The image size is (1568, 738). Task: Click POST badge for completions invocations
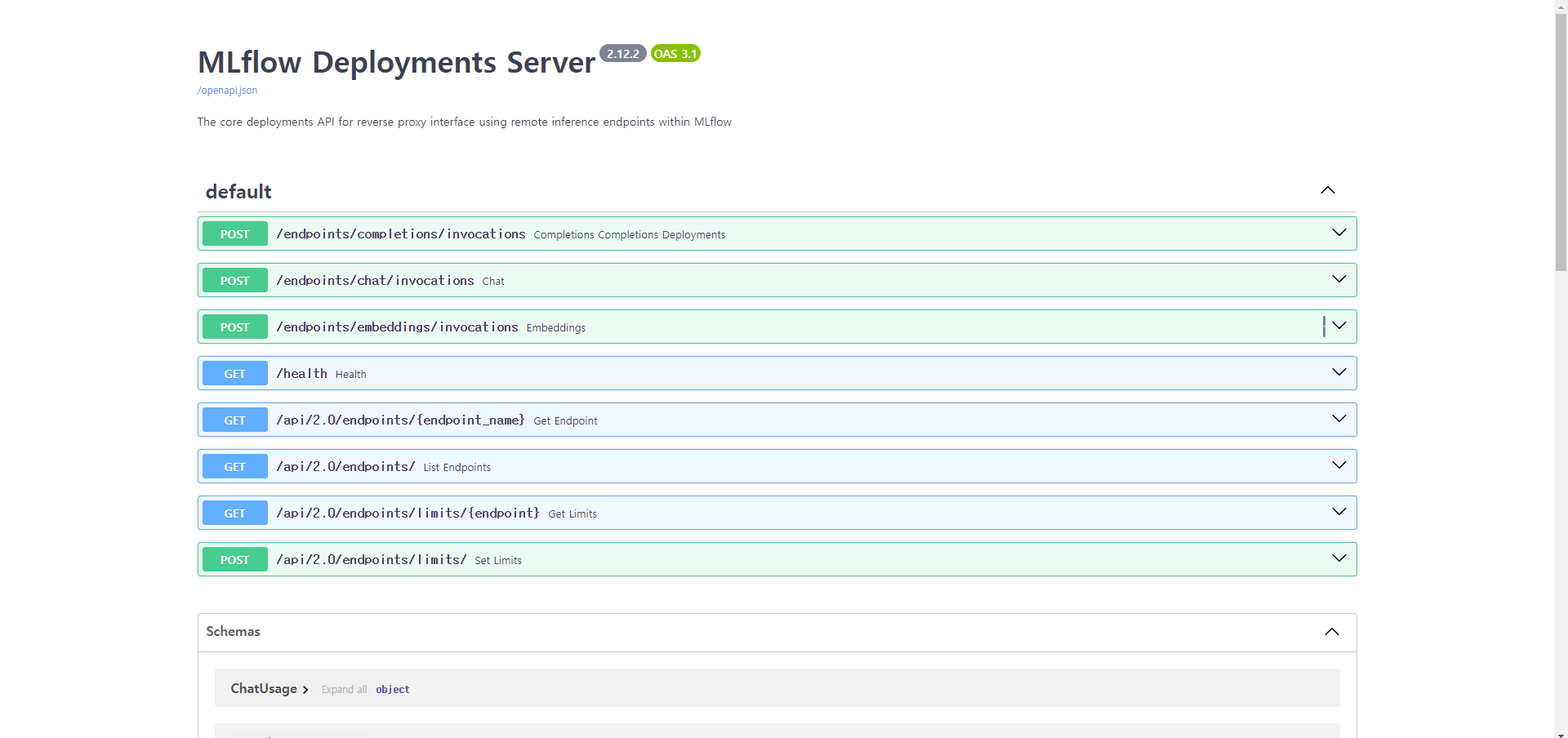pyautogui.click(x=235, y=233)
